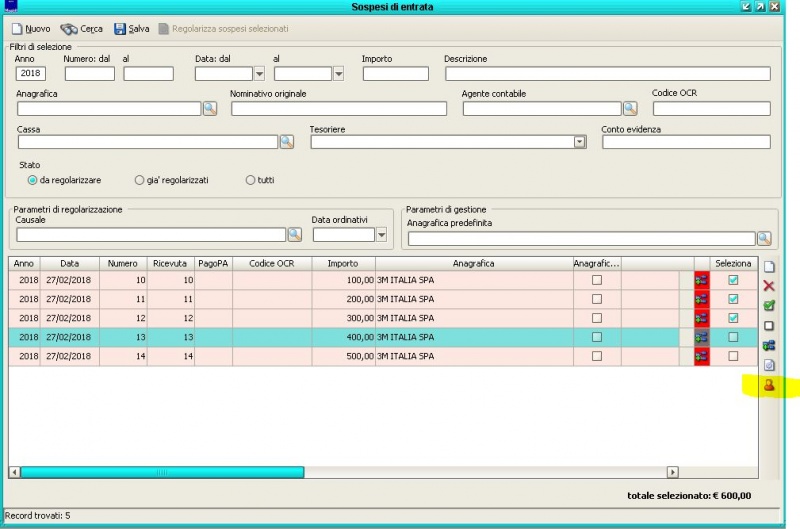Click the Nuovo toolbar button
Screen dimensions: 800x529
point(31,28)
